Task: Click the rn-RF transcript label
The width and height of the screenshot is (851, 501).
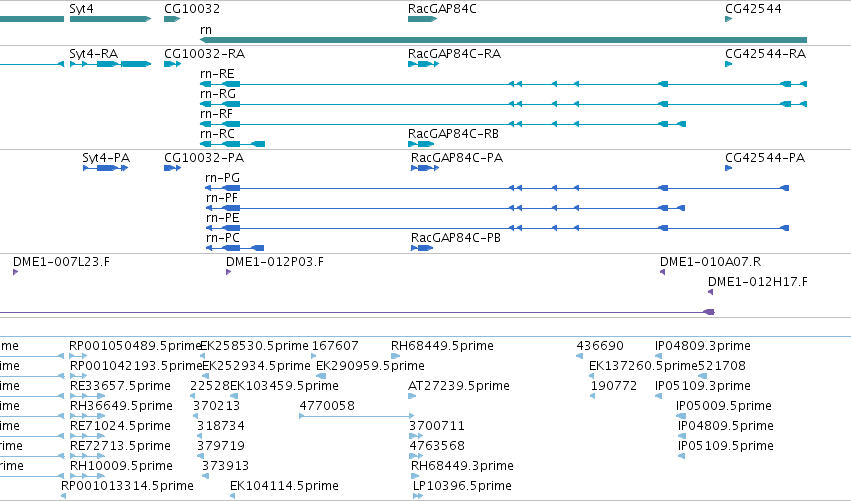Action: tap(217, 114)
